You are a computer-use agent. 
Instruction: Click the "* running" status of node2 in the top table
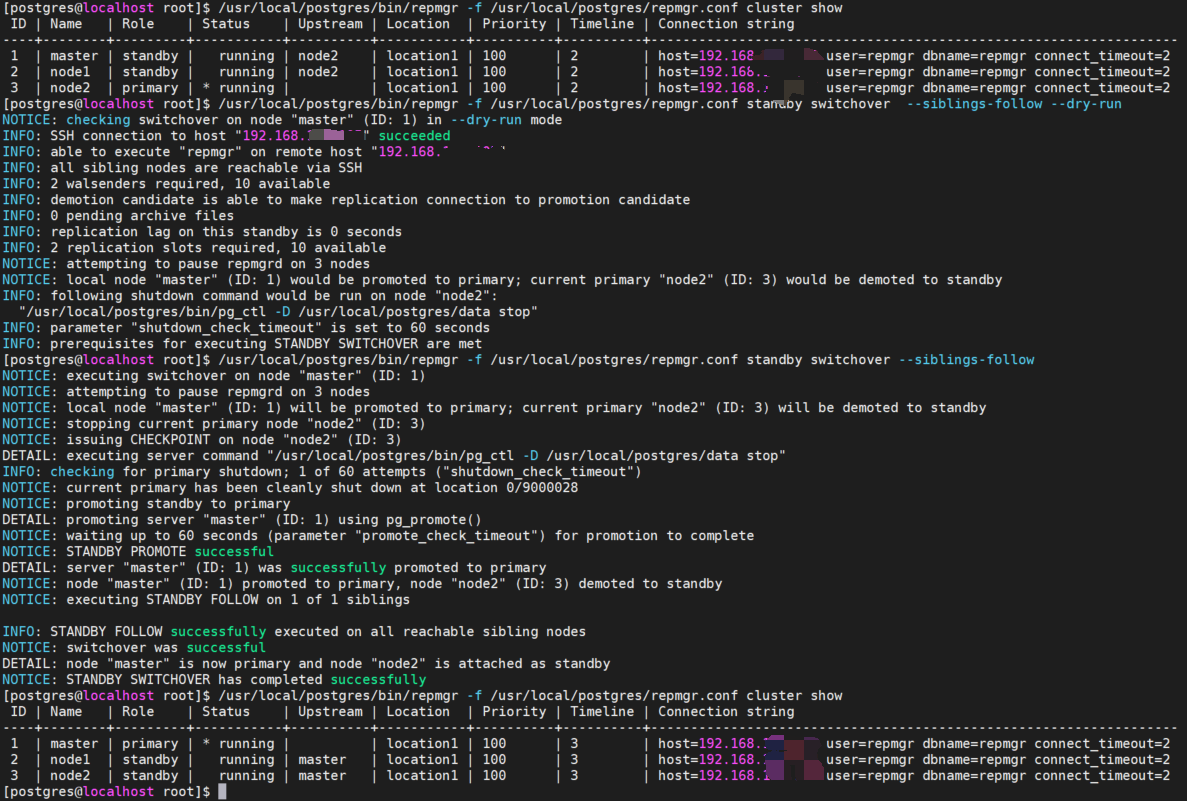[x=238, y=88]
